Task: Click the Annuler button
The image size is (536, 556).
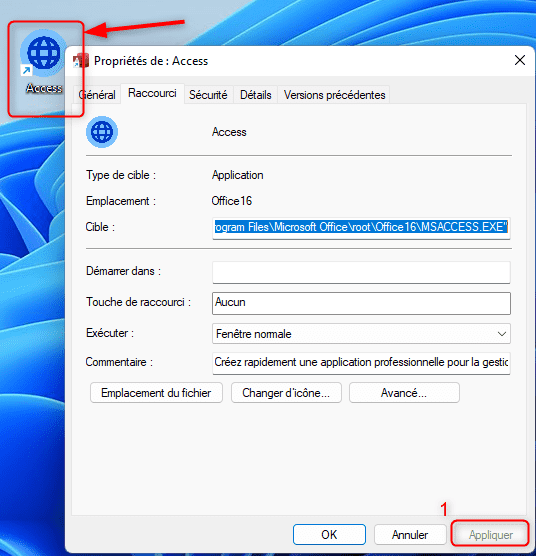Action: click(x=410, y=534)
